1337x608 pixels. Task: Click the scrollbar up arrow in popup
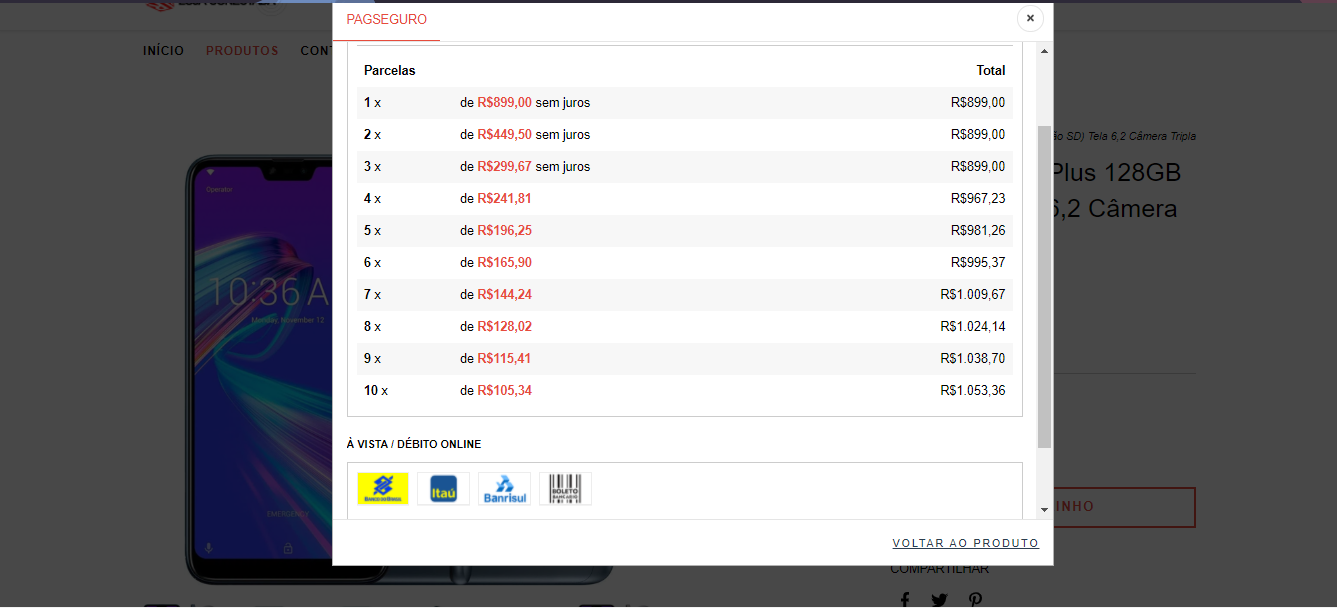pyautogui.click(x=1044, y=51)
